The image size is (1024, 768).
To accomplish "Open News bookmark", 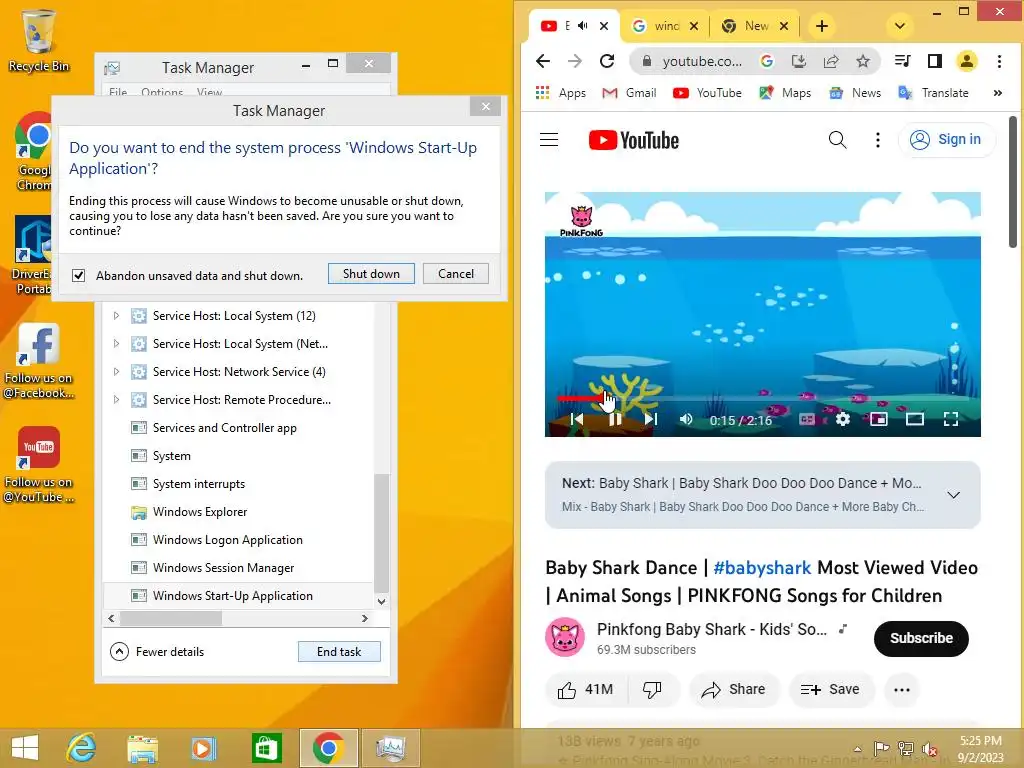I will coord(855,93).
